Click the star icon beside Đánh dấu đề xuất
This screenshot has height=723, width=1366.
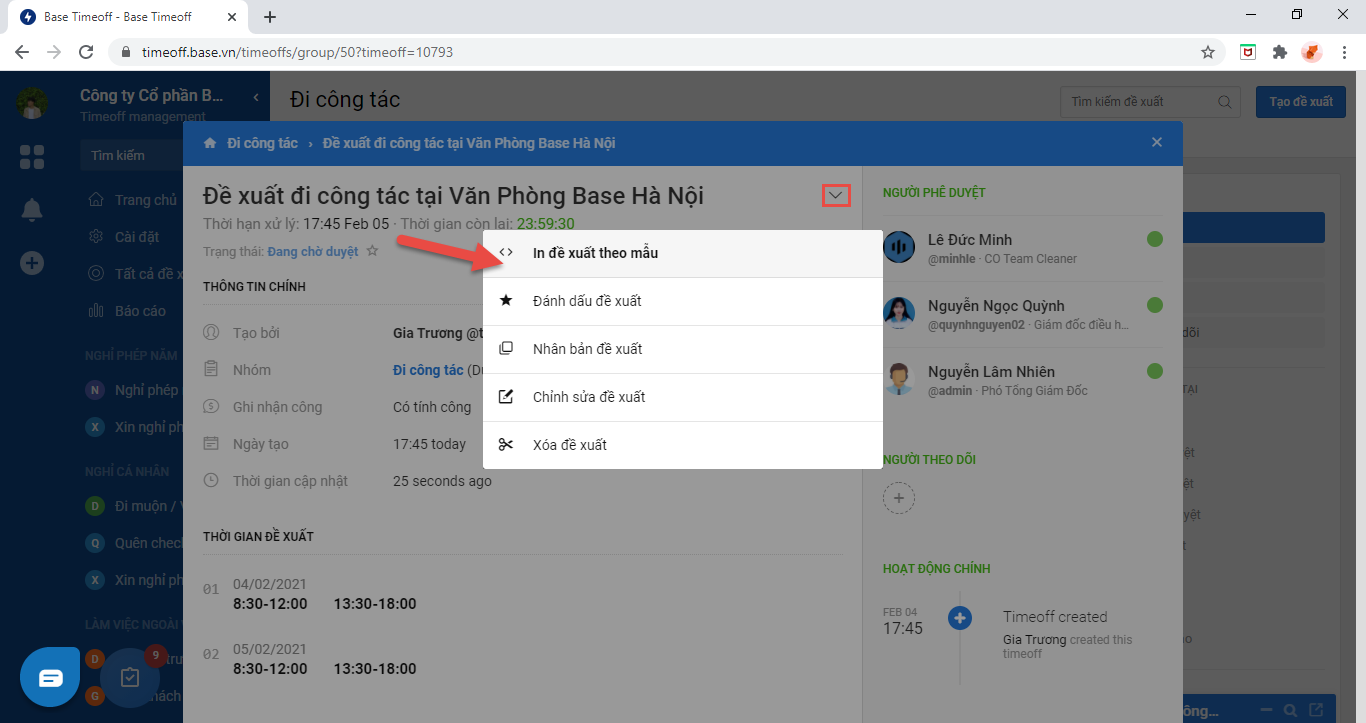point(506,300)
